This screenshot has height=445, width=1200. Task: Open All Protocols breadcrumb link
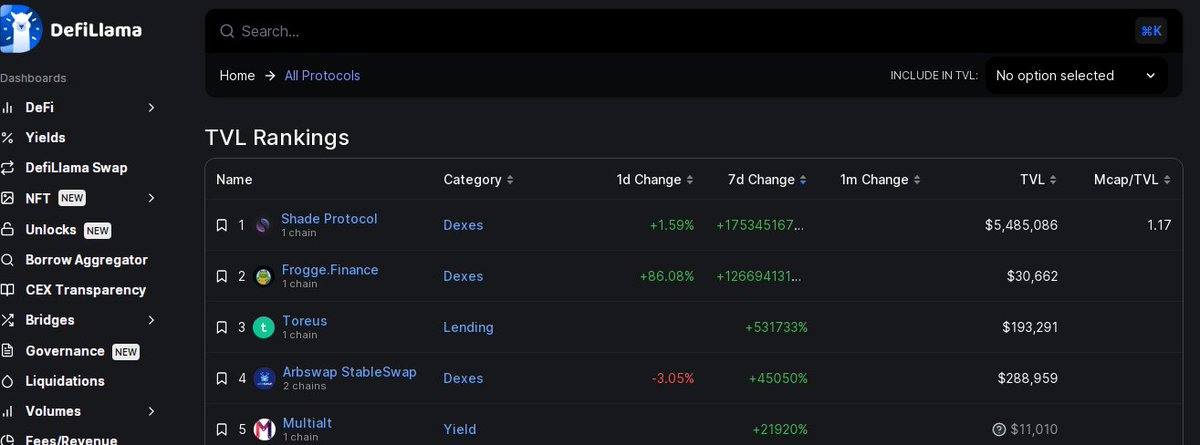pos(322,76)
